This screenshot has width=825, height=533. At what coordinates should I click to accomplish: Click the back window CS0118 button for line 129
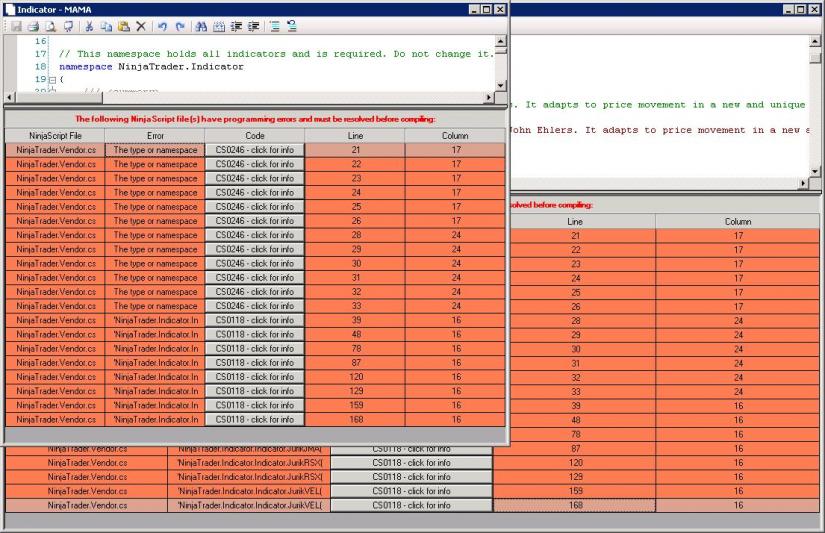click(x=411, y=477)
